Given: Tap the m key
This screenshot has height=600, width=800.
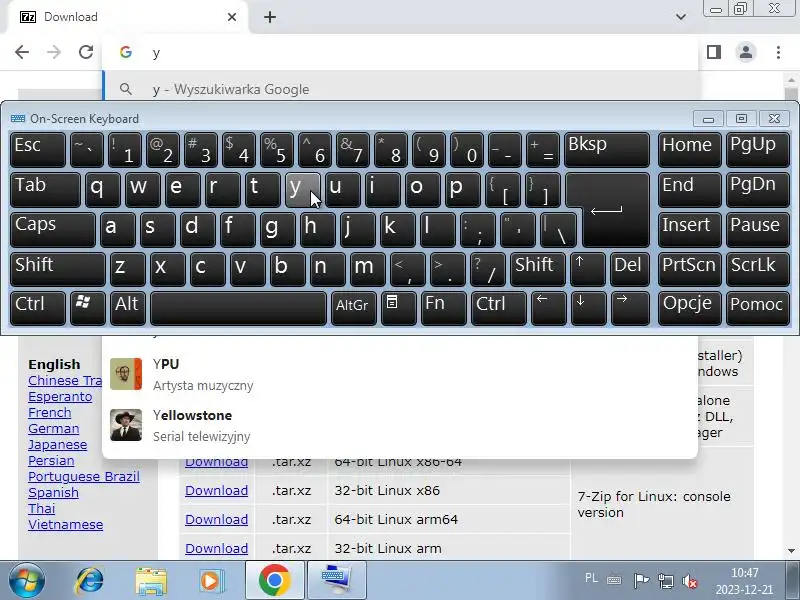Looking at the screenshot, I should point(368,269).
